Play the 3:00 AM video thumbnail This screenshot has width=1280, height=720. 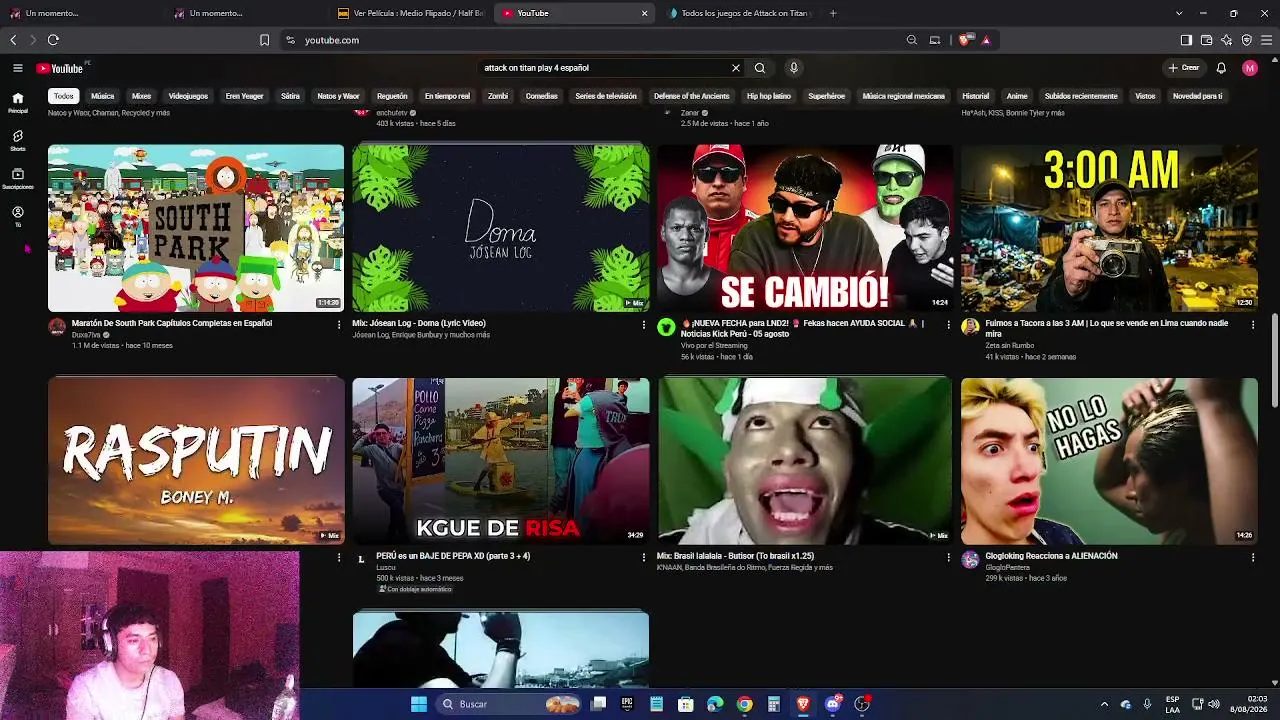point(1109,228)
